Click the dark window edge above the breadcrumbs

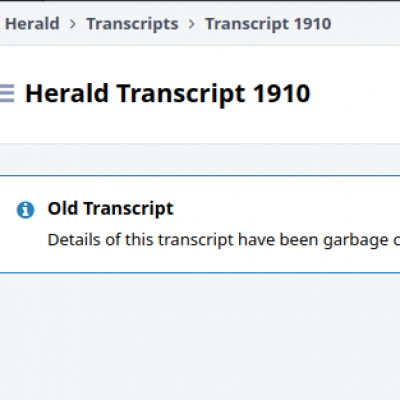[200, 1]
